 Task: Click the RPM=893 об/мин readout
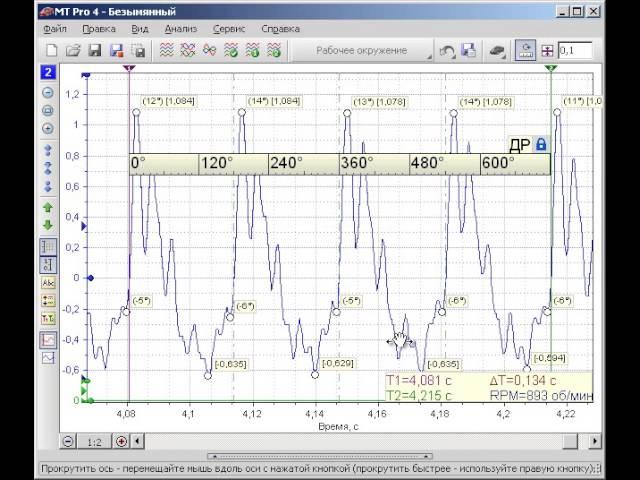point(541,395)
